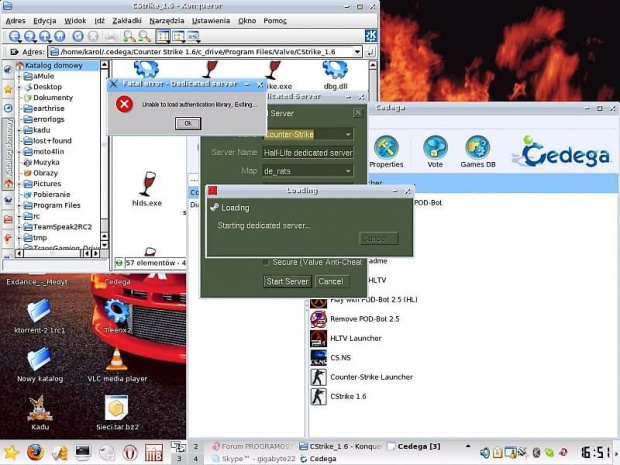Open the Konqueror address history dropdown
This screenshot has width=620, height=465.
pos(357,52)
